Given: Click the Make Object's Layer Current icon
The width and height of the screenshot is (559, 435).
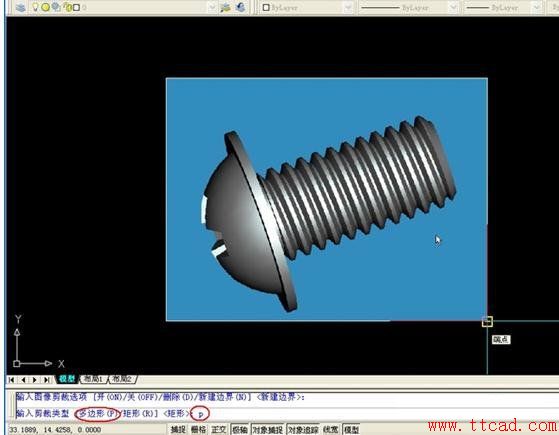Looking at the screenshot, I should 225,7.
